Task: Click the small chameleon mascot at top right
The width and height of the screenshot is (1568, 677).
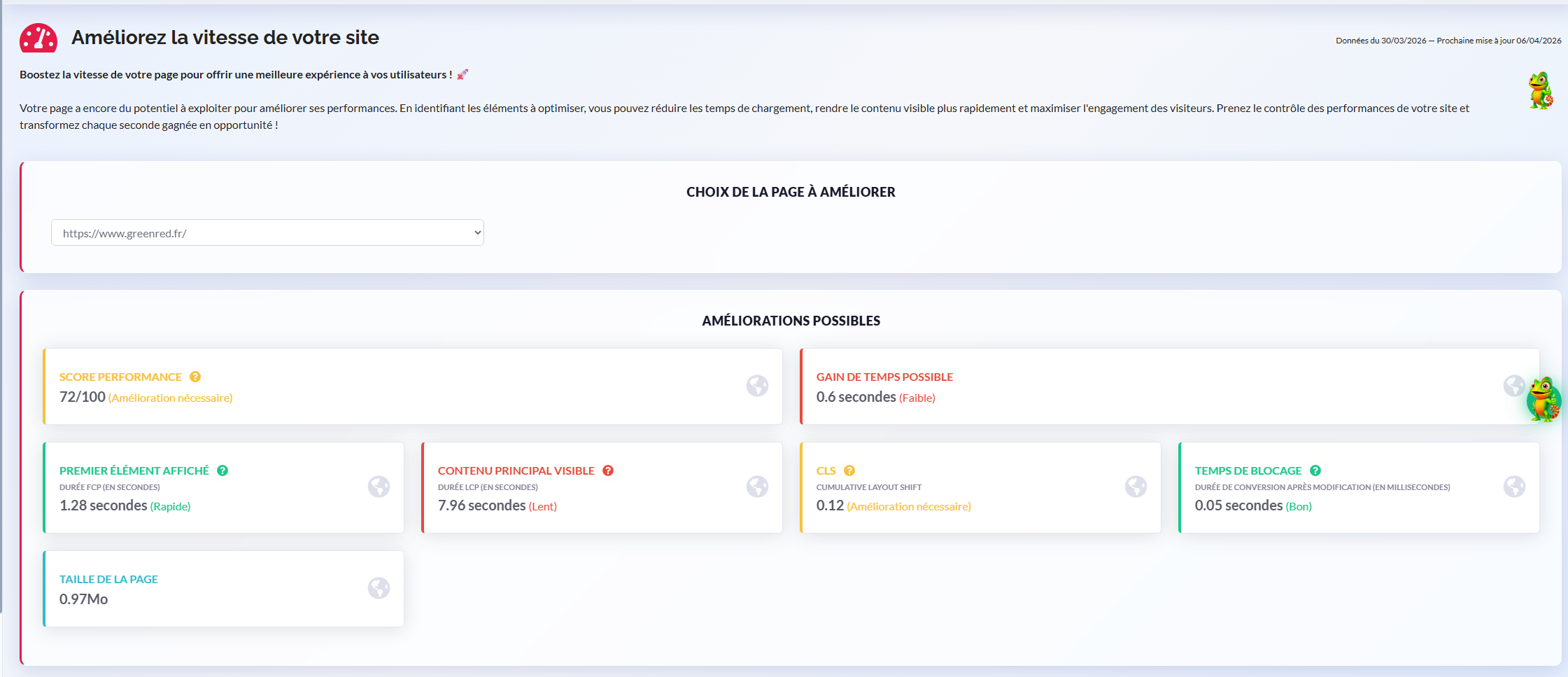Action: 1540,91
